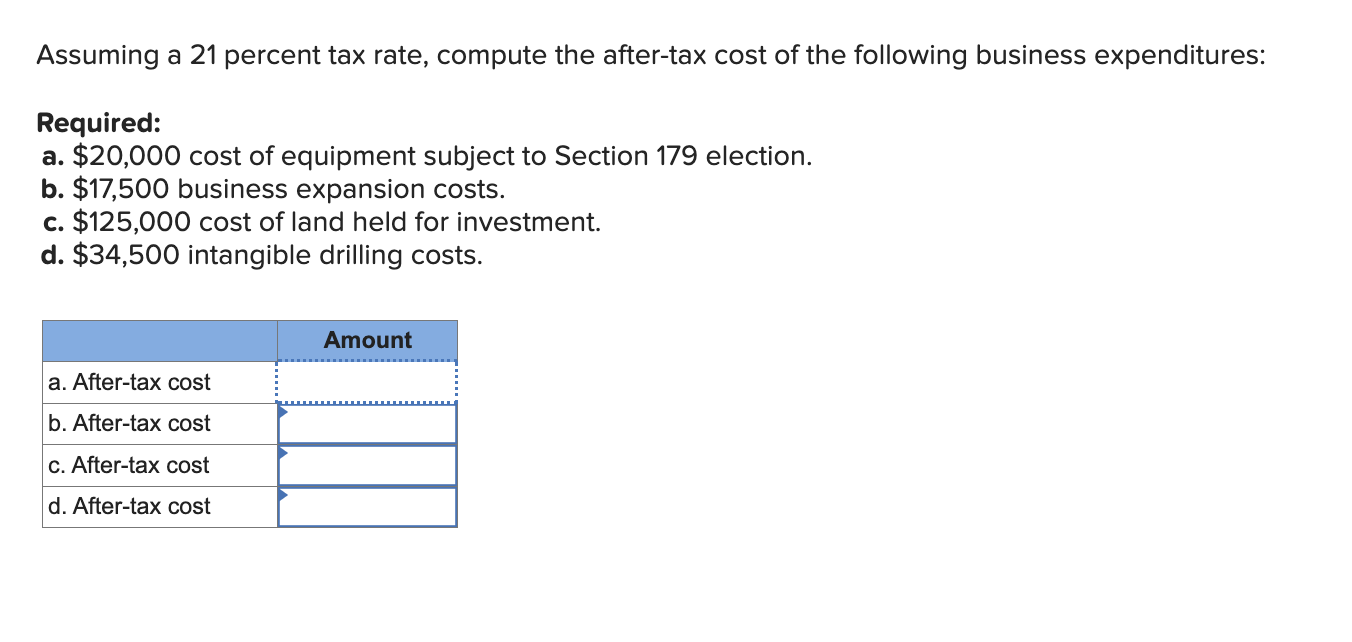Click the $20,000 Section 179 equipment line

tap(427, 156)
